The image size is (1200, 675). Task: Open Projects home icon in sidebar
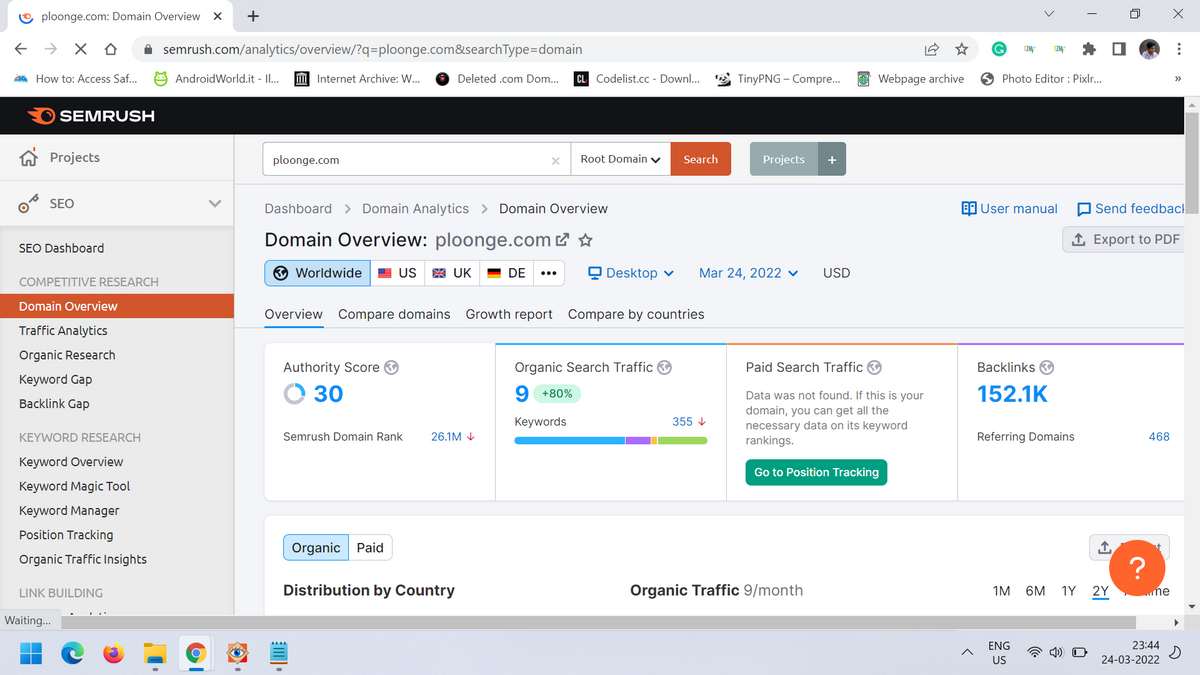pos(29,157)
